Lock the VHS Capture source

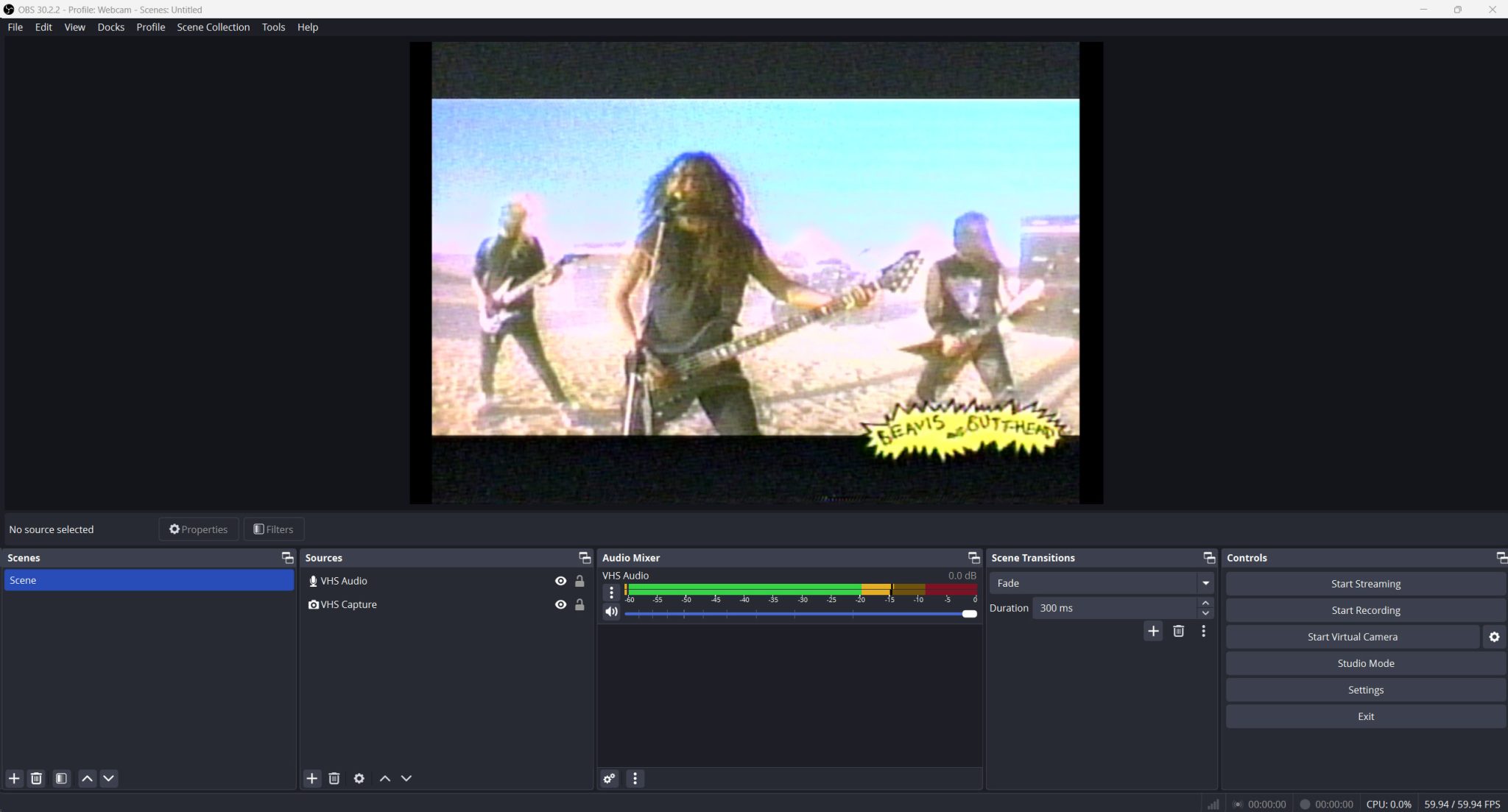point(579,604)
